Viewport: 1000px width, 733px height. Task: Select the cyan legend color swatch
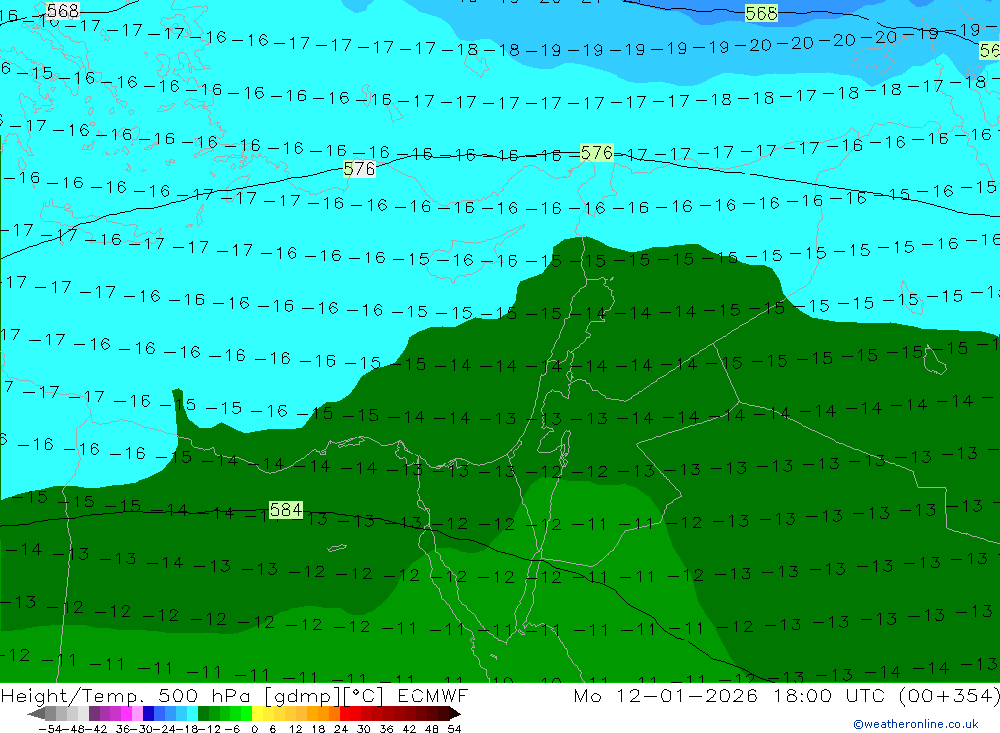192,714
